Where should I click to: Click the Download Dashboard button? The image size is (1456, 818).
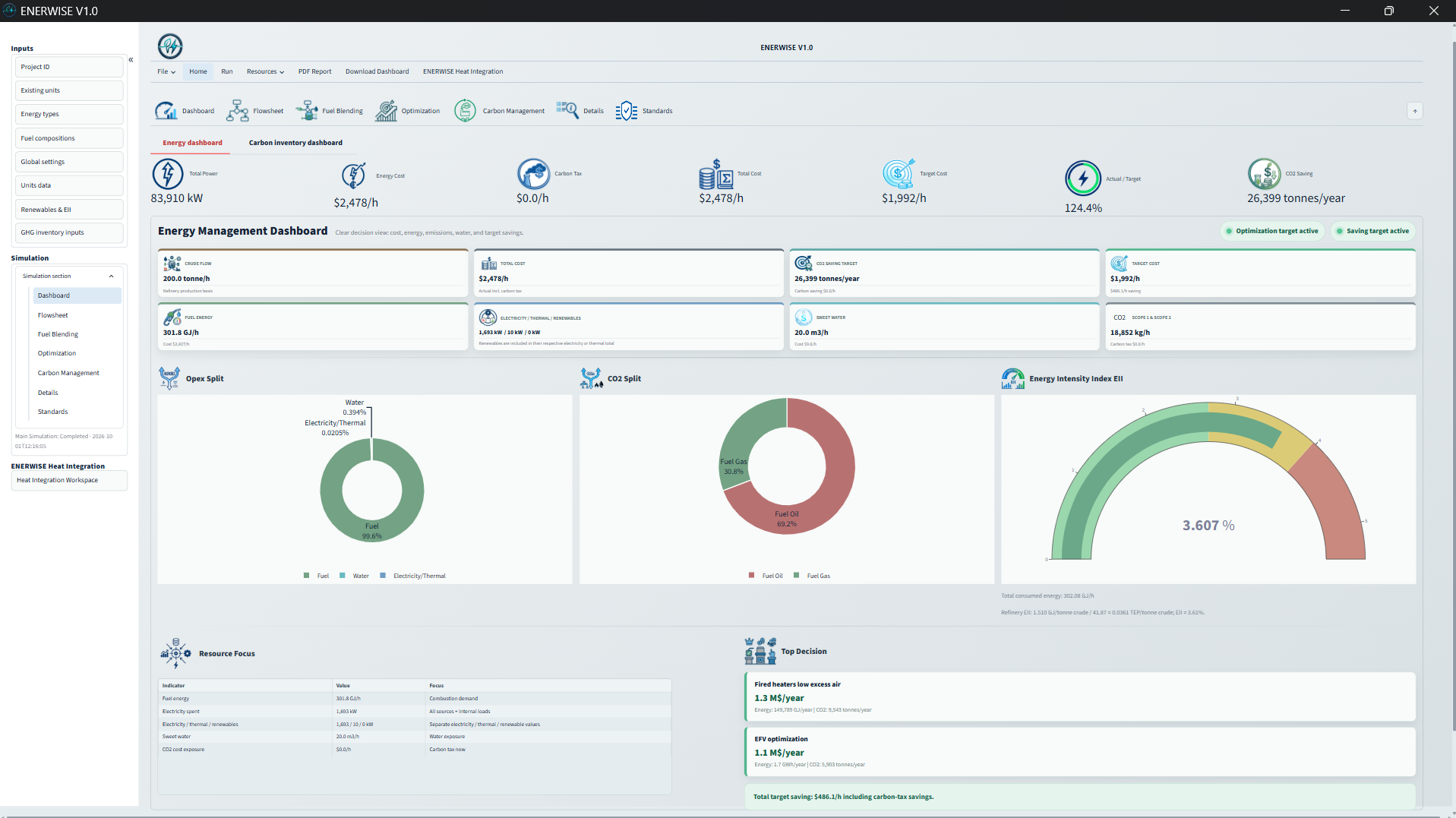(377, 71)
